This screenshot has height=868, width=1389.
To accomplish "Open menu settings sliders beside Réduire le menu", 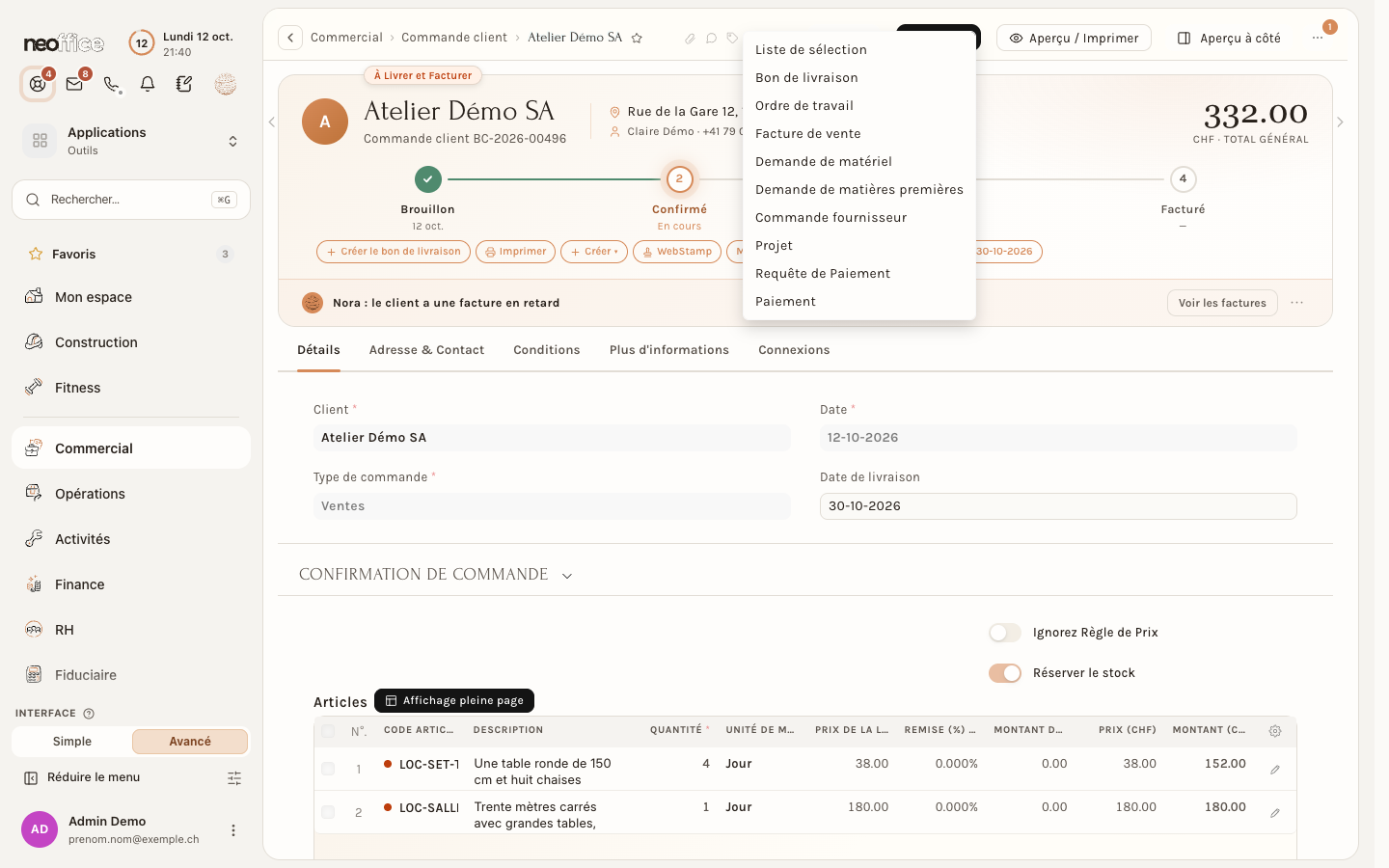I will tap(234, 778).
